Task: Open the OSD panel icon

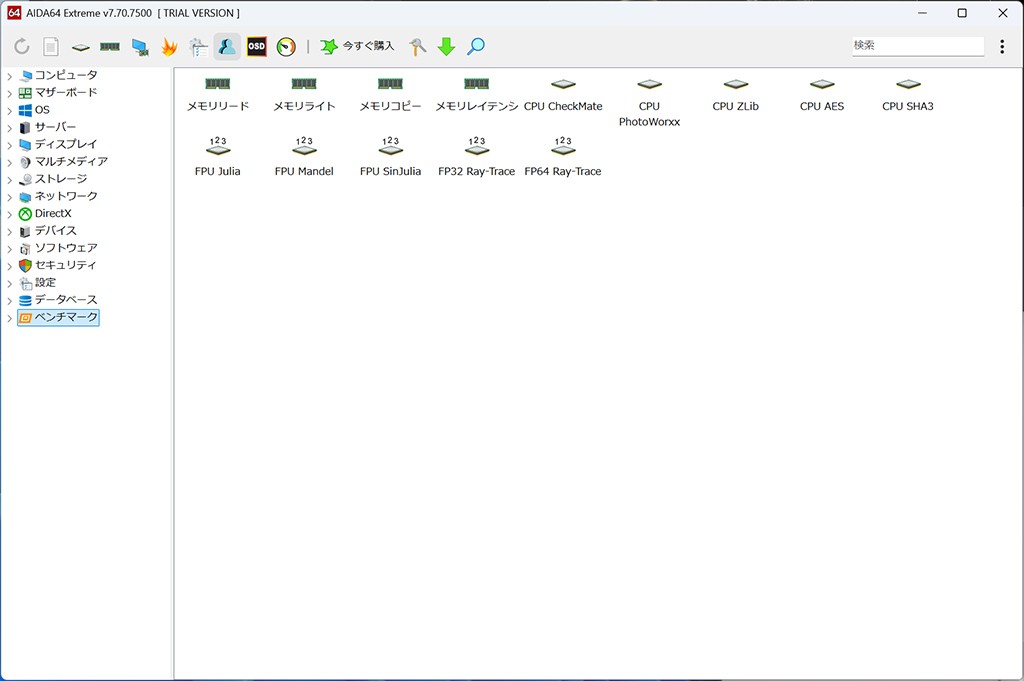Action: coord(257,47)
